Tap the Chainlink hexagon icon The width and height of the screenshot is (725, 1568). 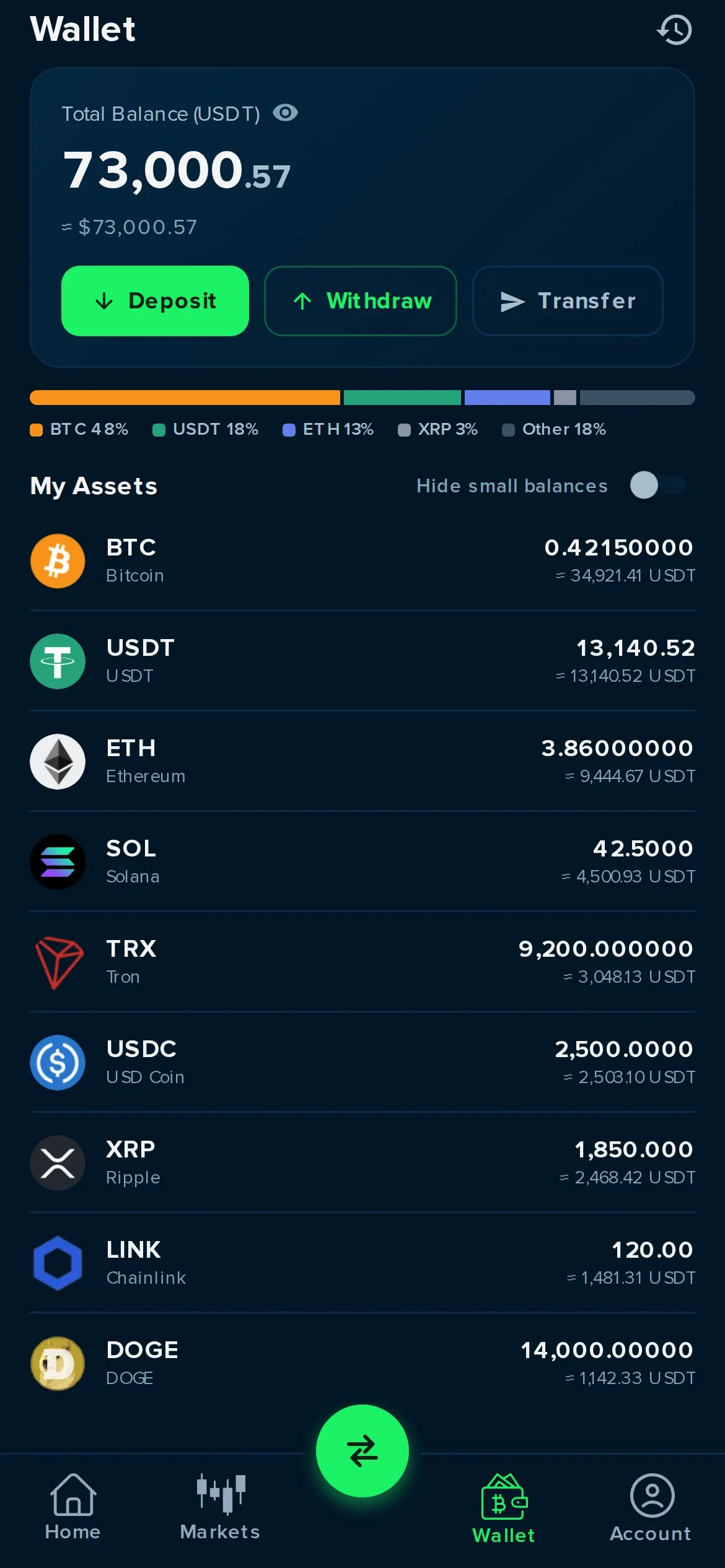(58, 1263)
